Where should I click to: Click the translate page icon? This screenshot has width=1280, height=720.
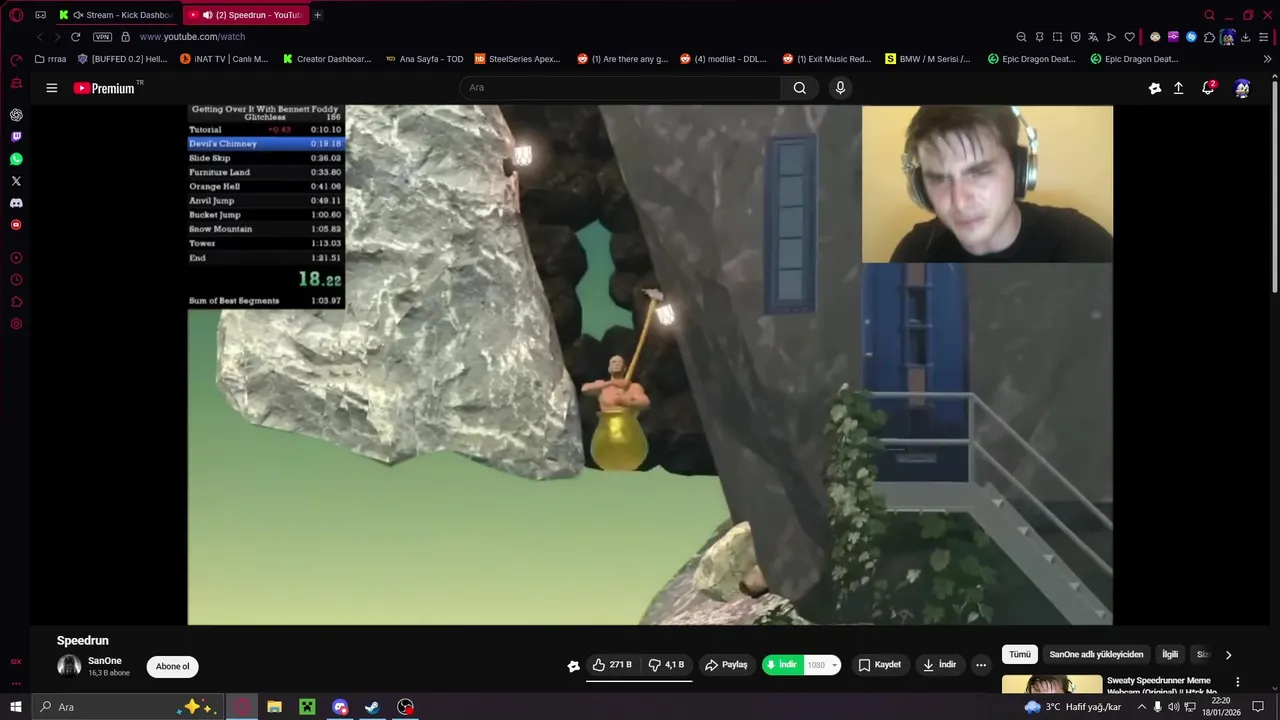coord(1093,37)
